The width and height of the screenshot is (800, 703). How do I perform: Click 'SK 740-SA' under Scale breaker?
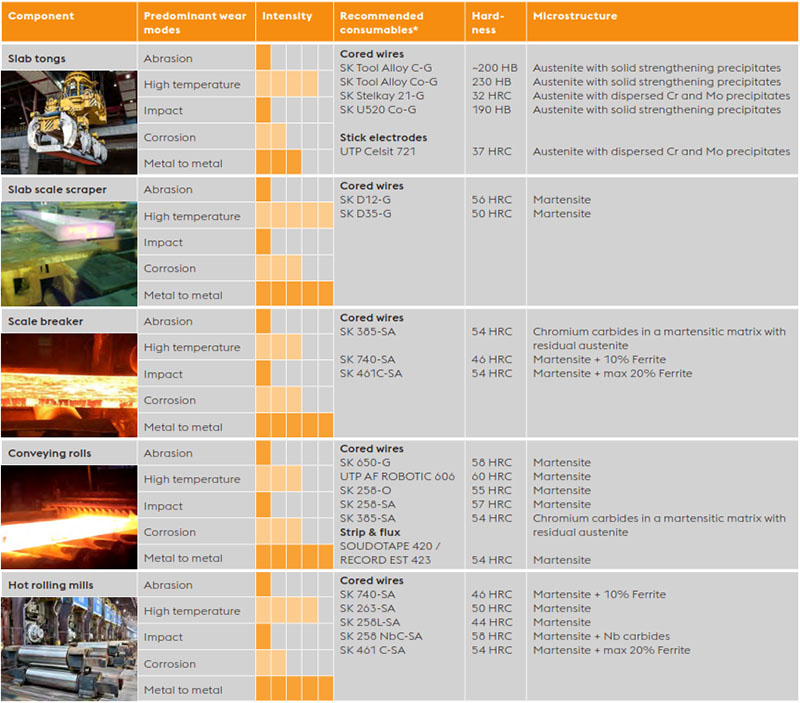(367, 359)
